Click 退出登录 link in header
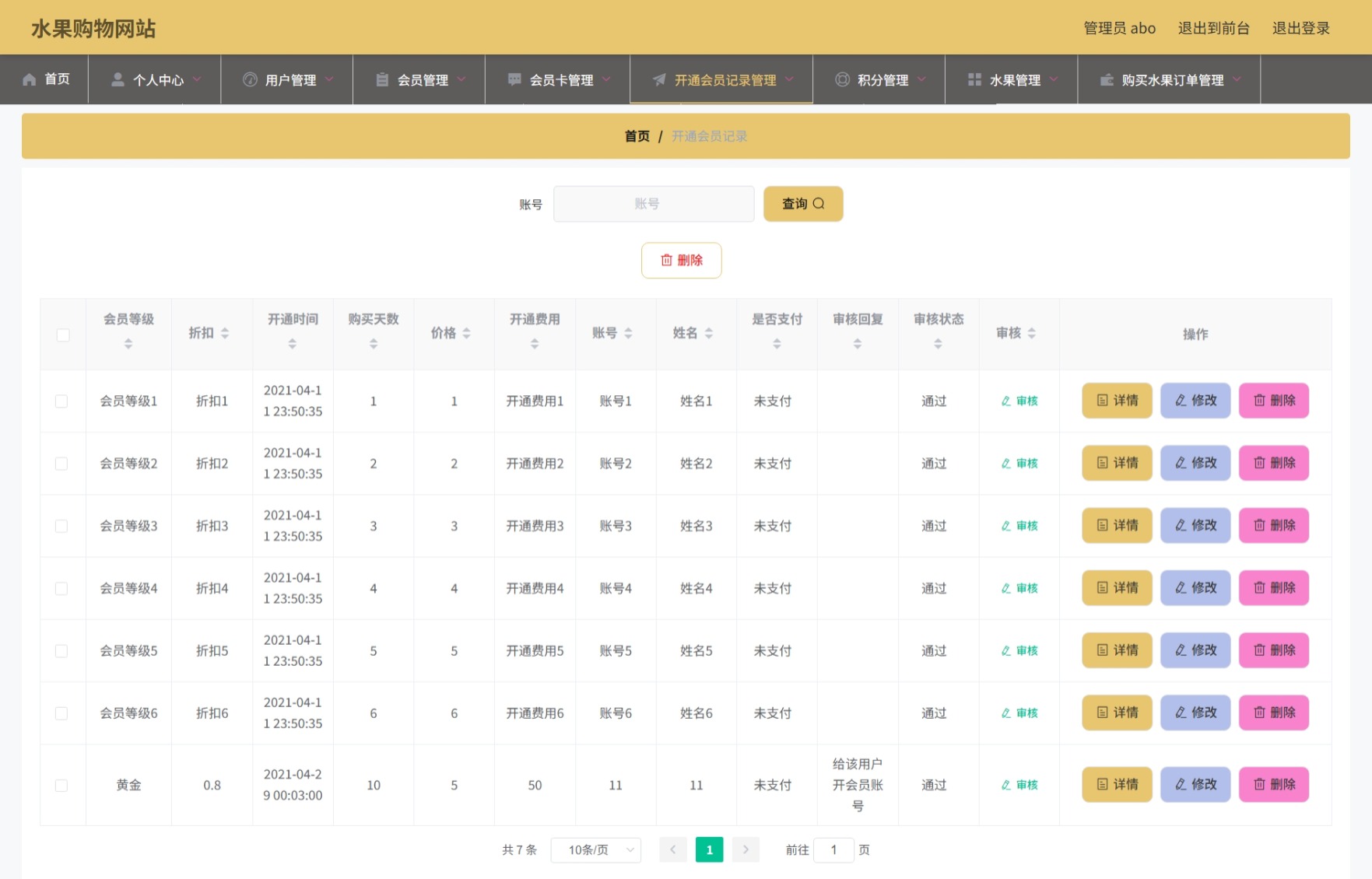The width and height of the screenshot is (1372, 879). [1300, 28]
